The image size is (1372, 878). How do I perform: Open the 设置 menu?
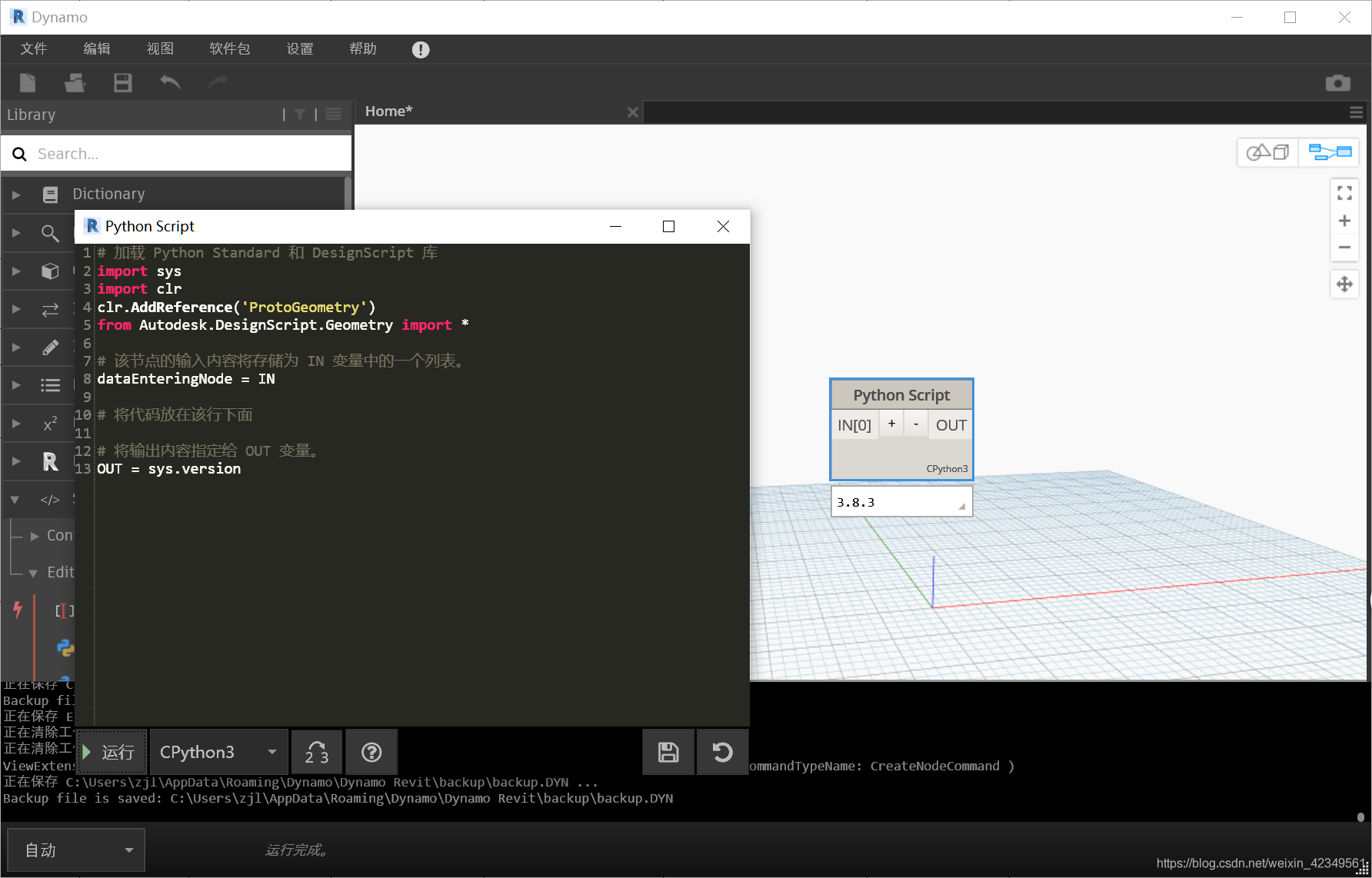(300, 49)
